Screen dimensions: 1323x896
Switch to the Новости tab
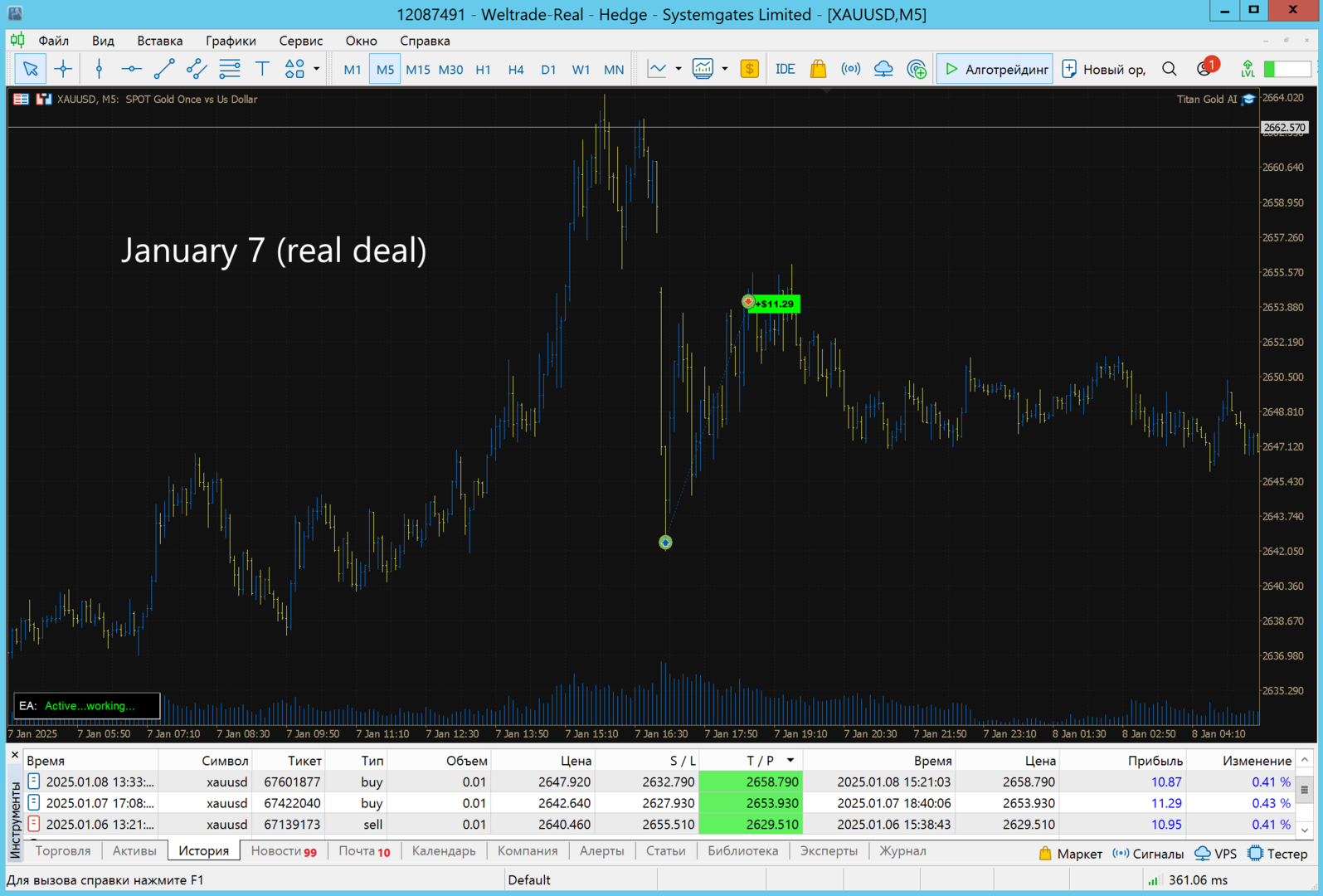pyautogui.click(x=283, y=851)
